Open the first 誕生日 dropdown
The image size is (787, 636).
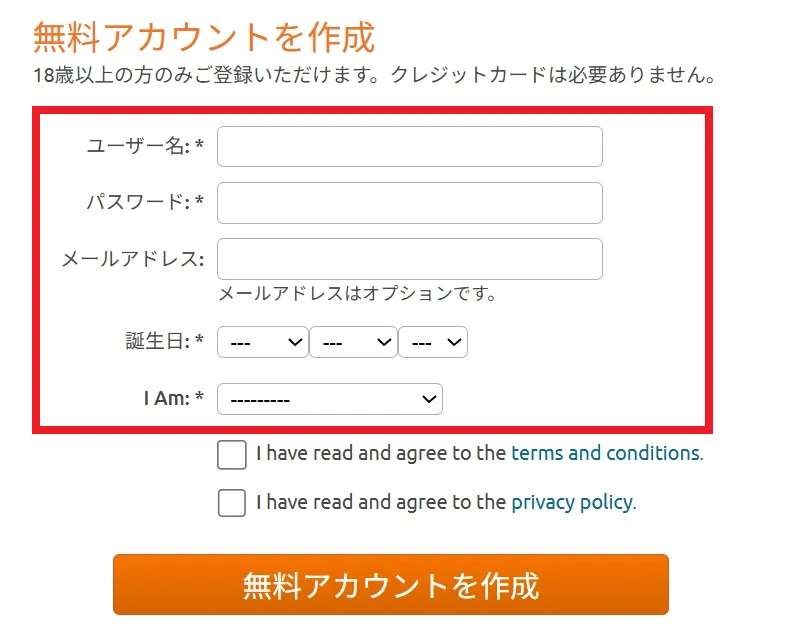pyautogui.click(x=262, y=343)
